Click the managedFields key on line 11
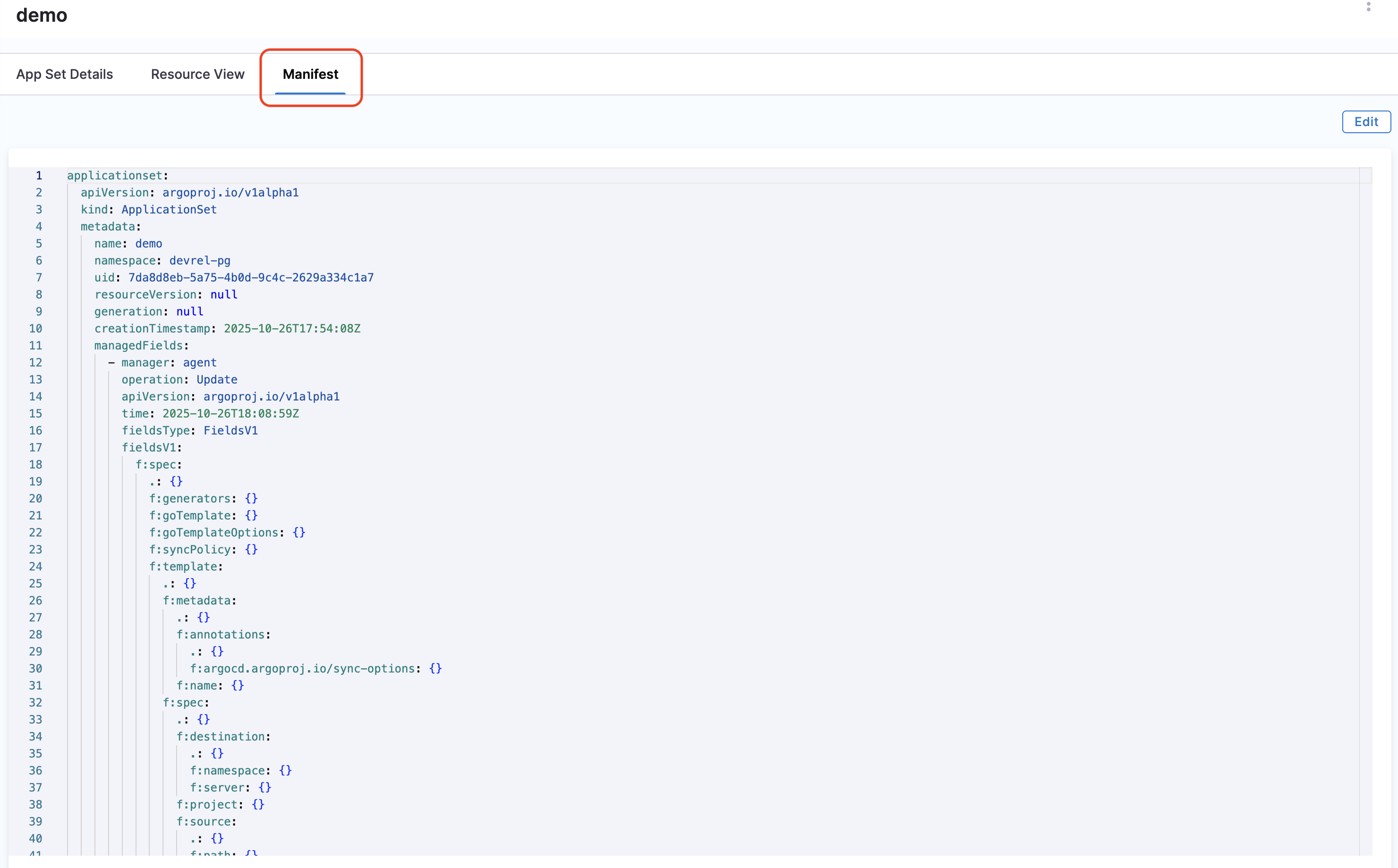The height and width of the screenshot is (868, 1398). coord(138,346)
